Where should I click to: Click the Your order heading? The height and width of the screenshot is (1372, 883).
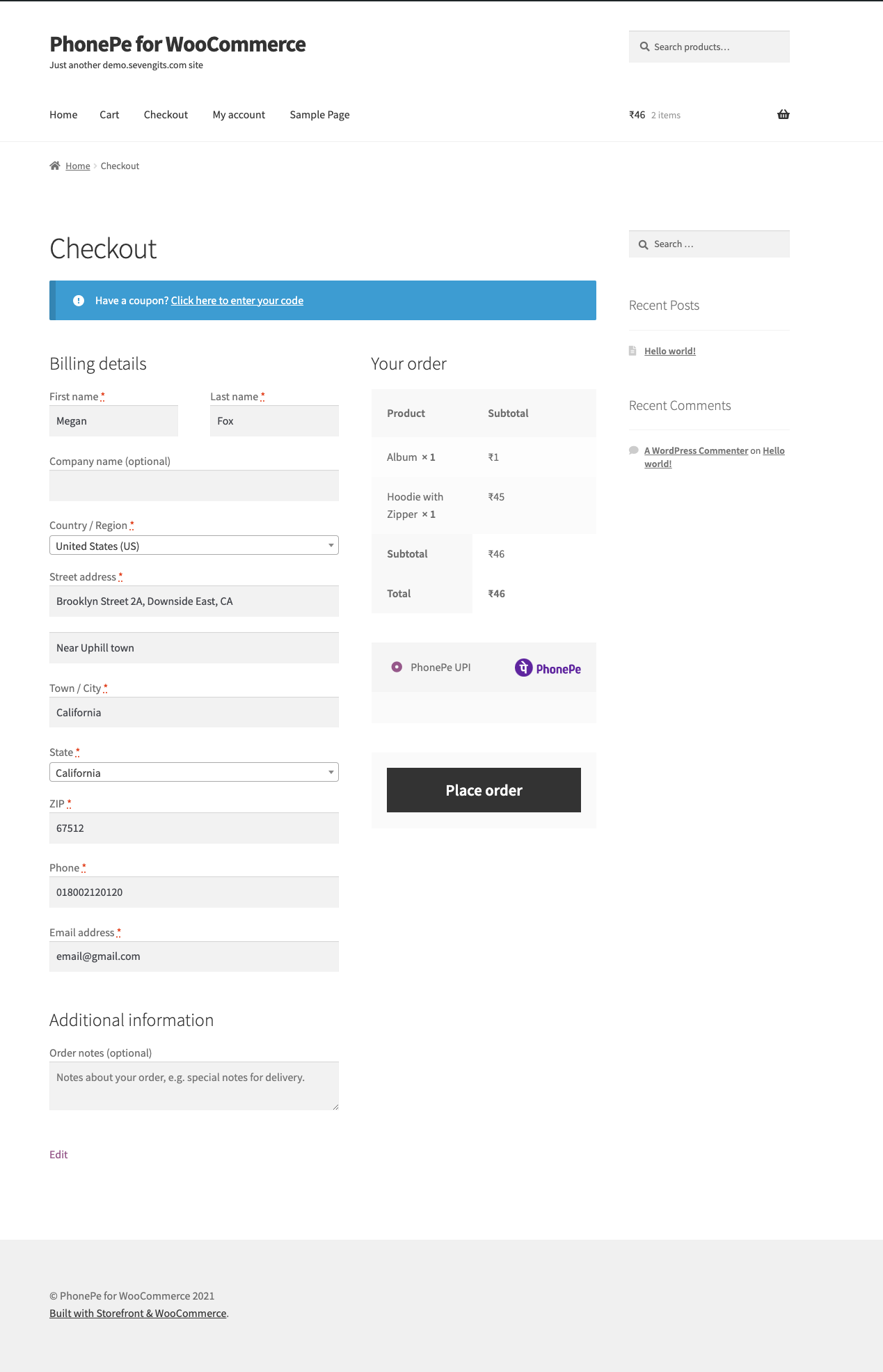click(x=408, y=364)
